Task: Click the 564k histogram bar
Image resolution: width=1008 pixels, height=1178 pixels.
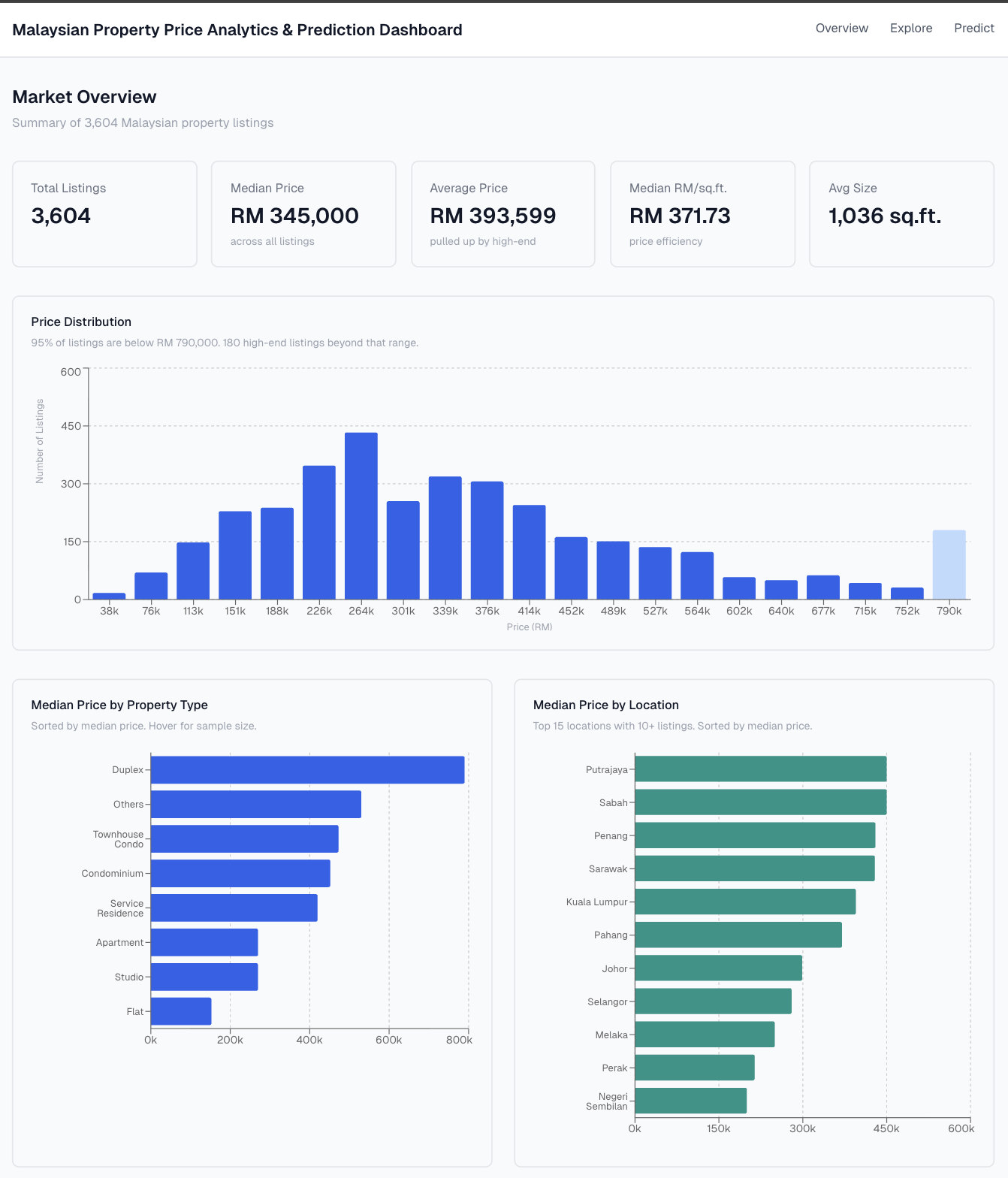Action: click(697, 575)
